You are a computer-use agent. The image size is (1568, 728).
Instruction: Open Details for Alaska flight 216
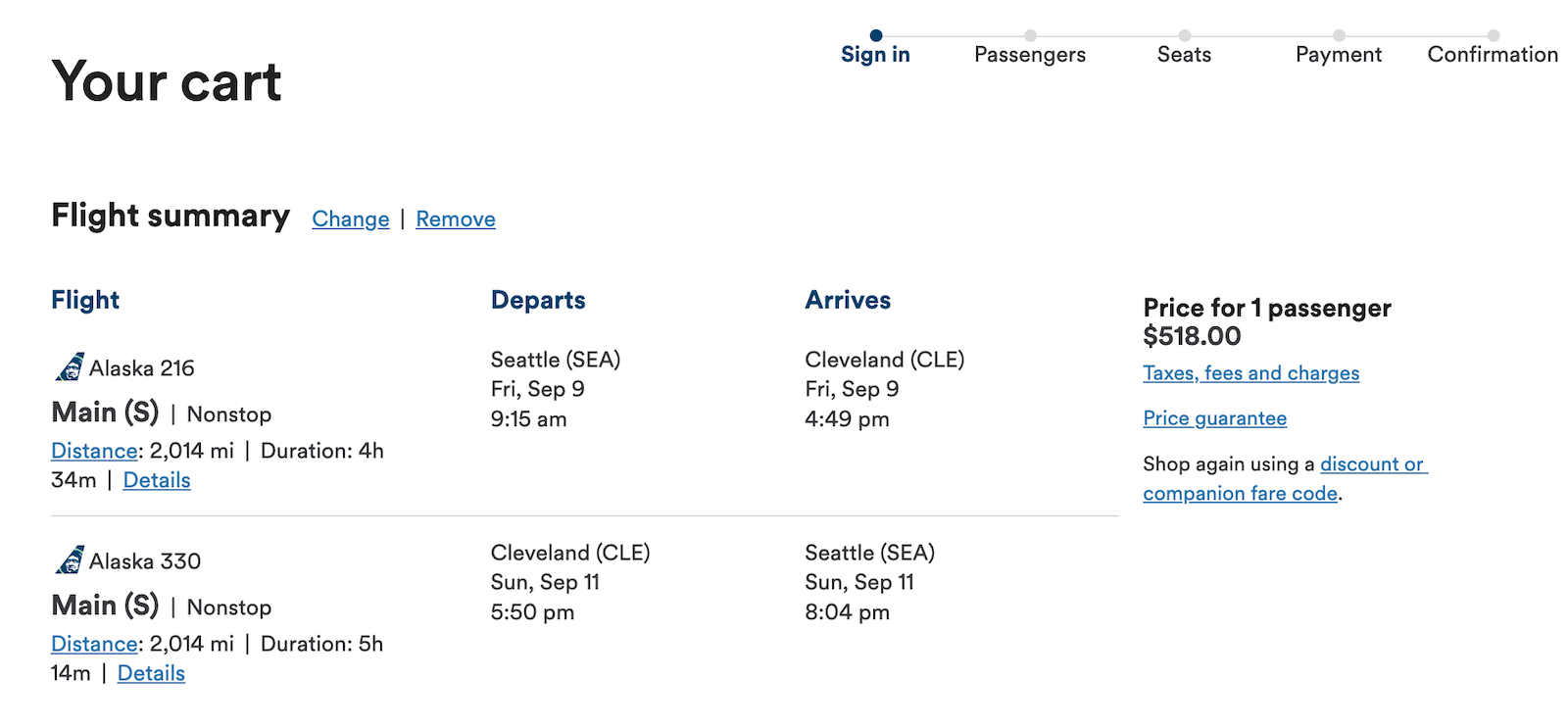coord(157,480)
